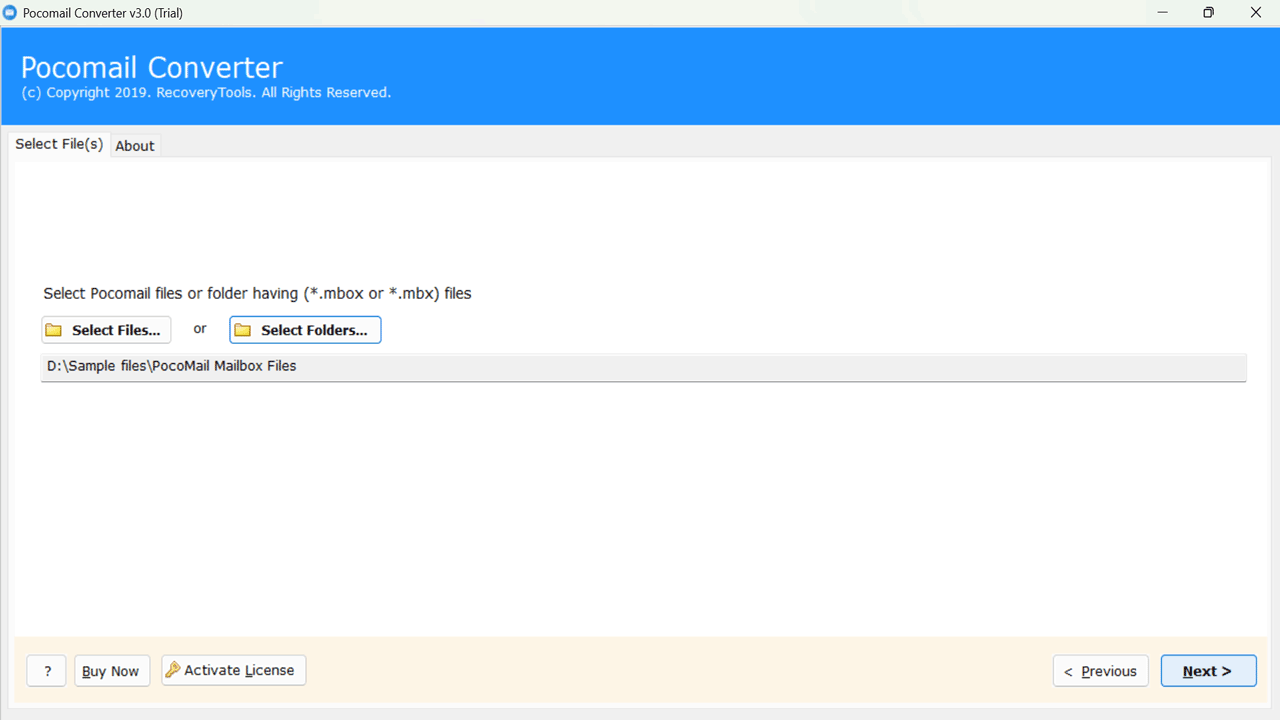Restore down the Pocomail Converter window
Screen dimensions: 1280x720
1209,13
